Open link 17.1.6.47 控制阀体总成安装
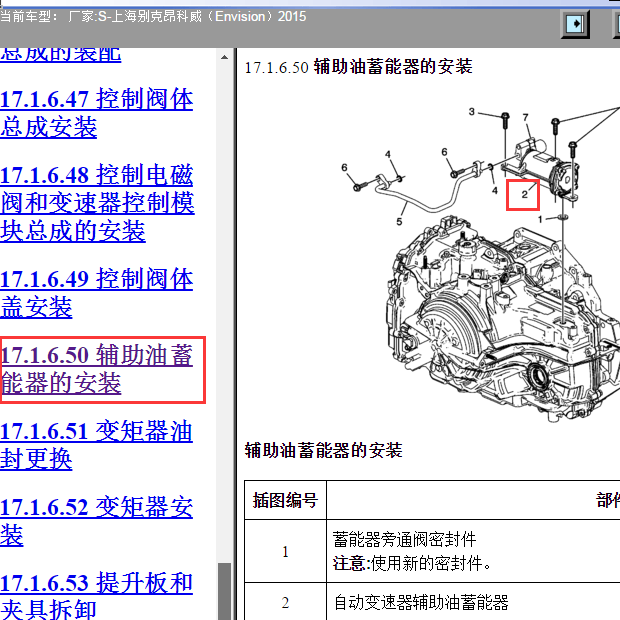This screenshot has width=620, height=620. (96, 113)
